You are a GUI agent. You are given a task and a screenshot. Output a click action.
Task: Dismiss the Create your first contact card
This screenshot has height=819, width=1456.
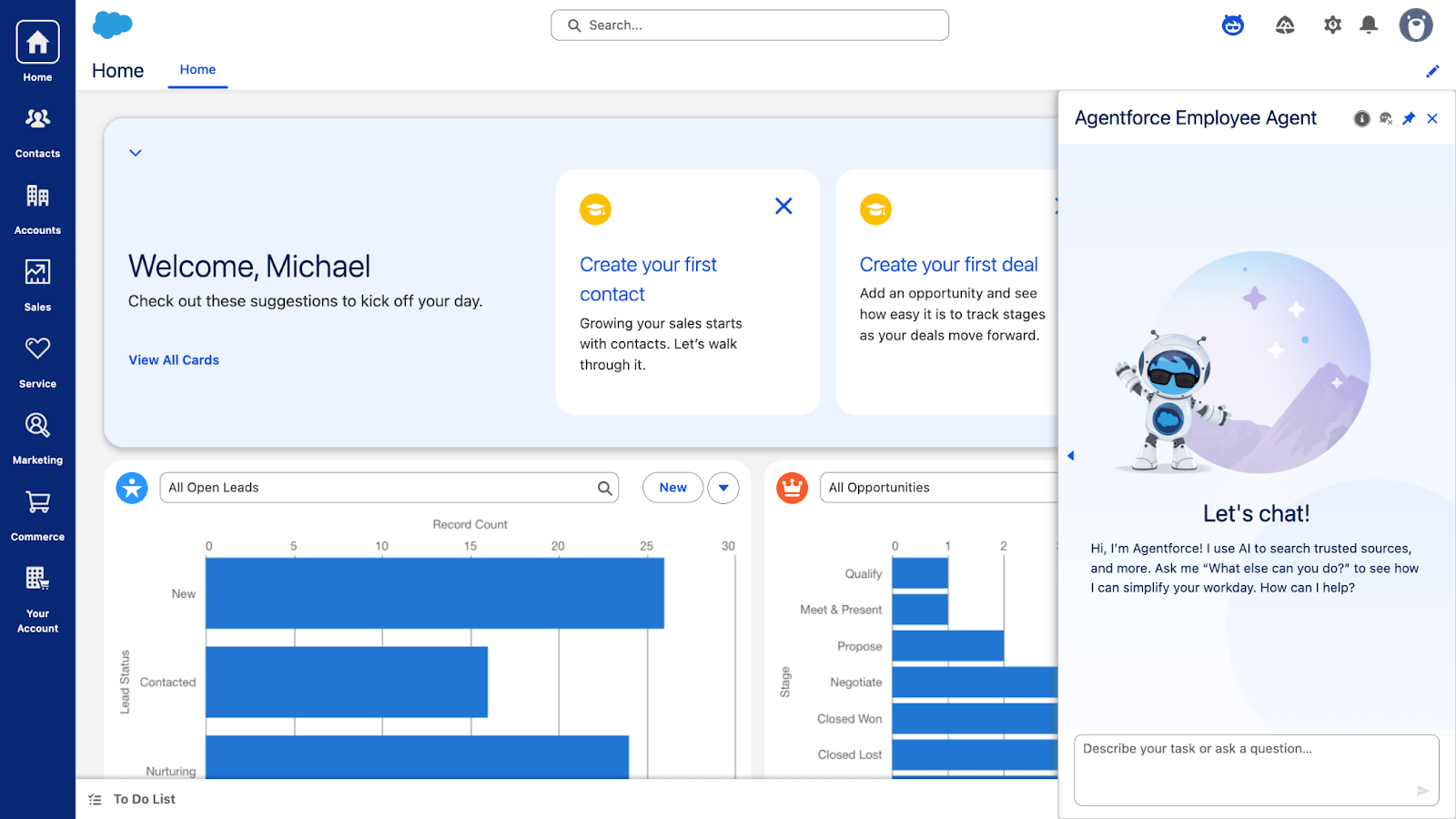pos(783,207)
